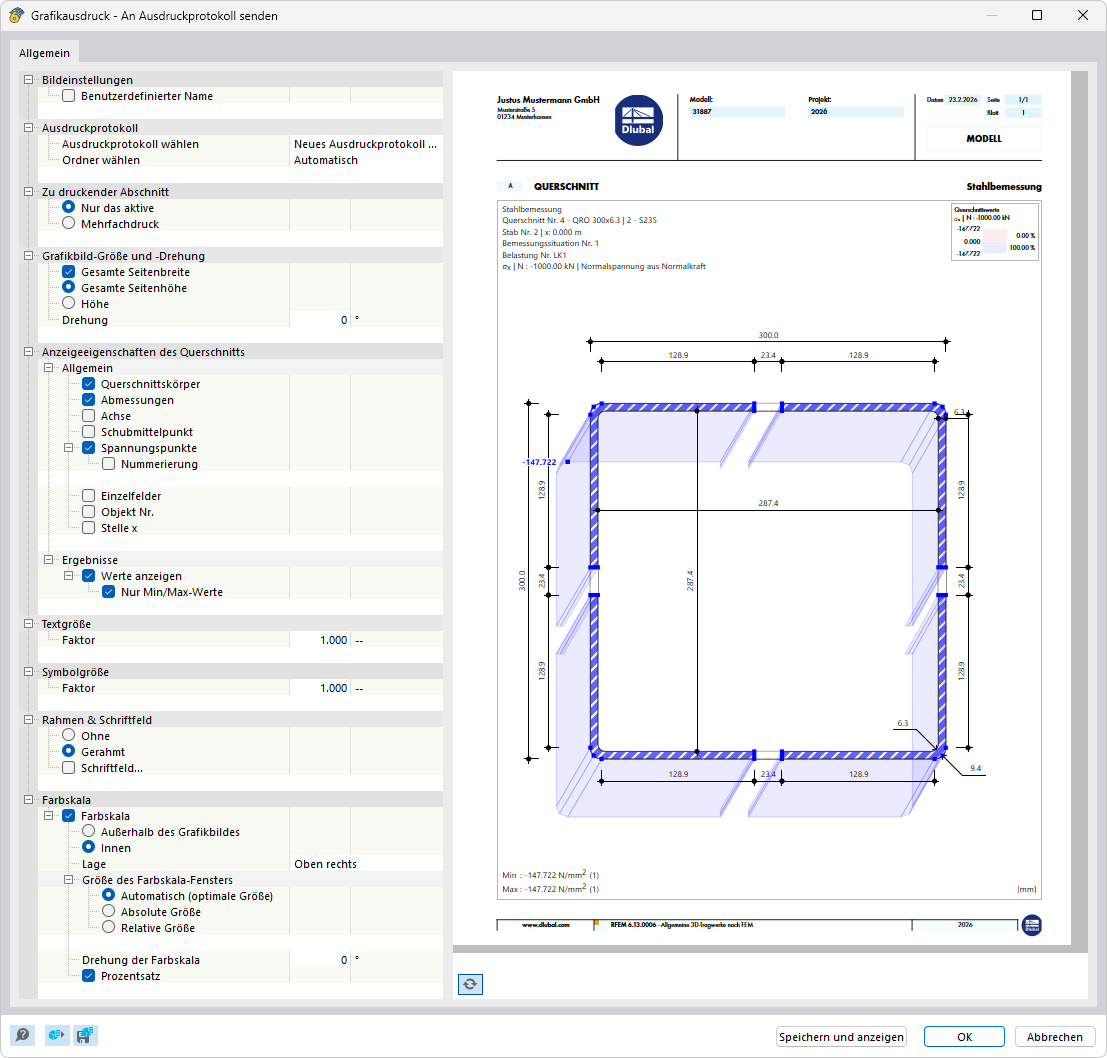Uncheck the Querschnittskörper checkbox
Image resolution: width=1107 pixels, height=1058 pixels.
coord(88,384)
